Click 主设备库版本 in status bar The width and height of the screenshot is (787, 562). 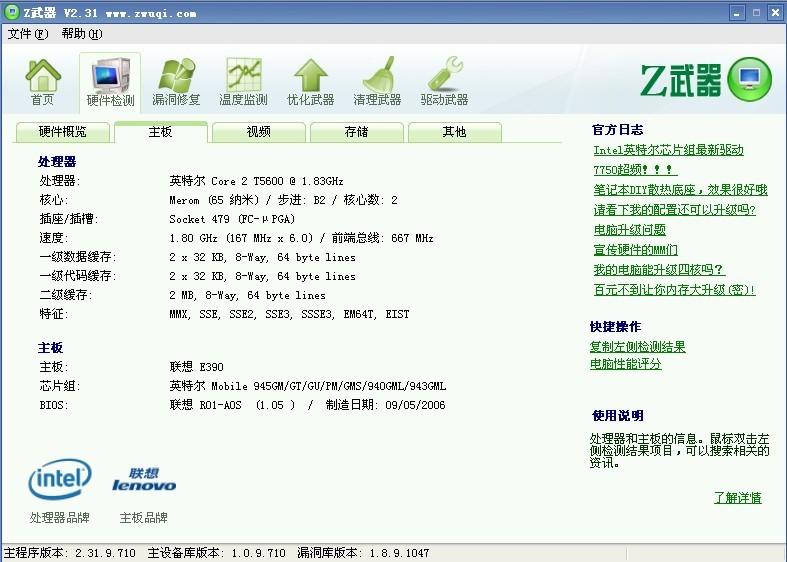(x=216, y=553)
